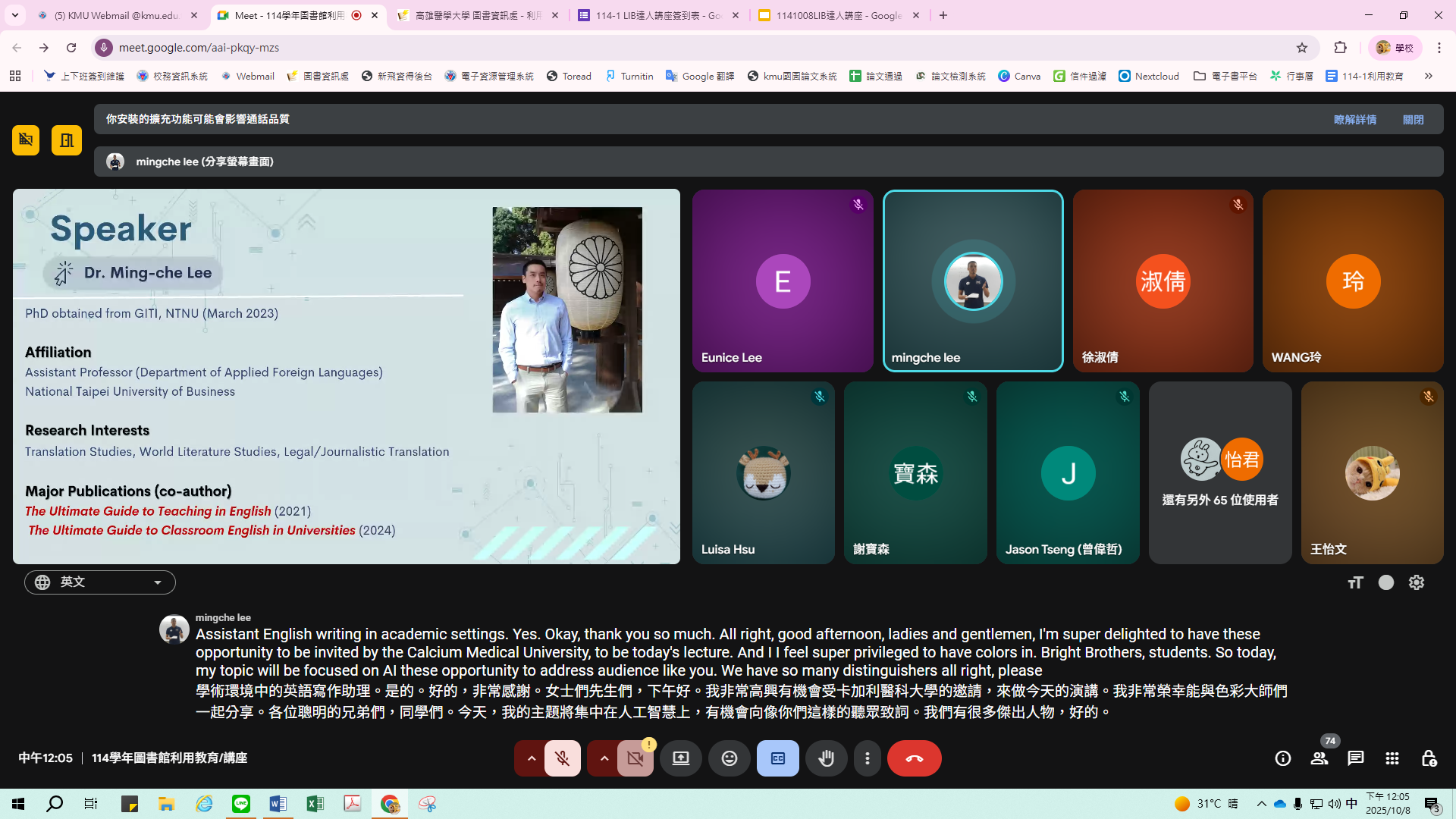Expand the caption language 英文 dropdown
The image size is (1456, 819).
[x=100, y=582]
